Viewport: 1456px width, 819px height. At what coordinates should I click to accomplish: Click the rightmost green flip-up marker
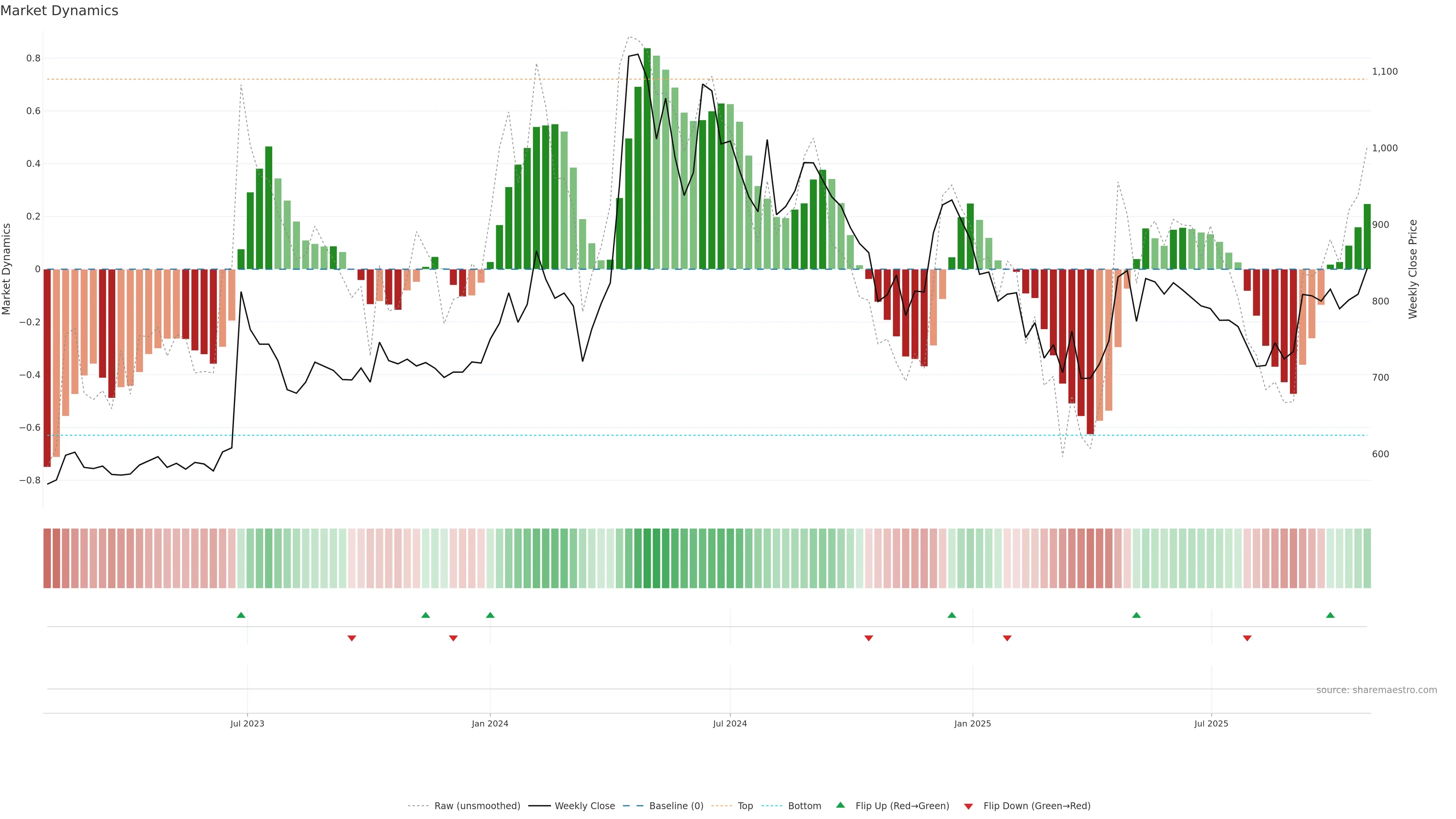[x=1330, y=615]
